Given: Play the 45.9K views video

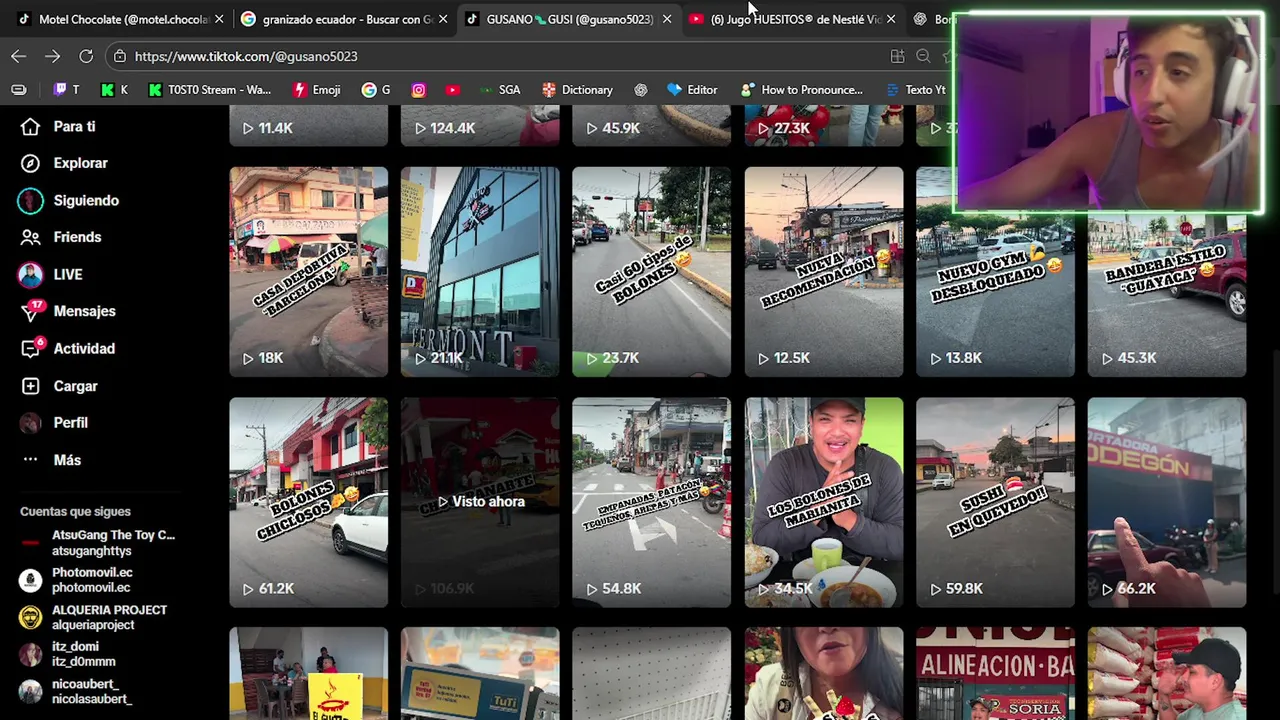Looking at the screenshot, I should click(651, 125).
